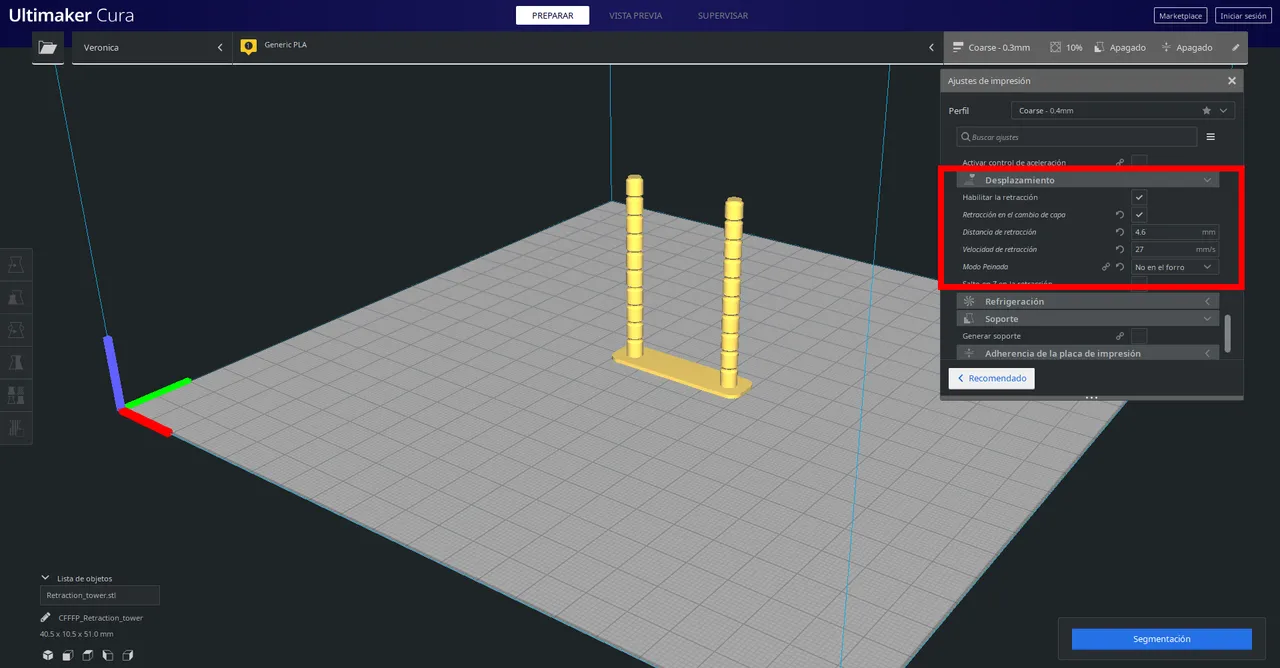Select Retraction_tower.stl in object list
This screenshot has width=1280, height=668.
[99, 595]
